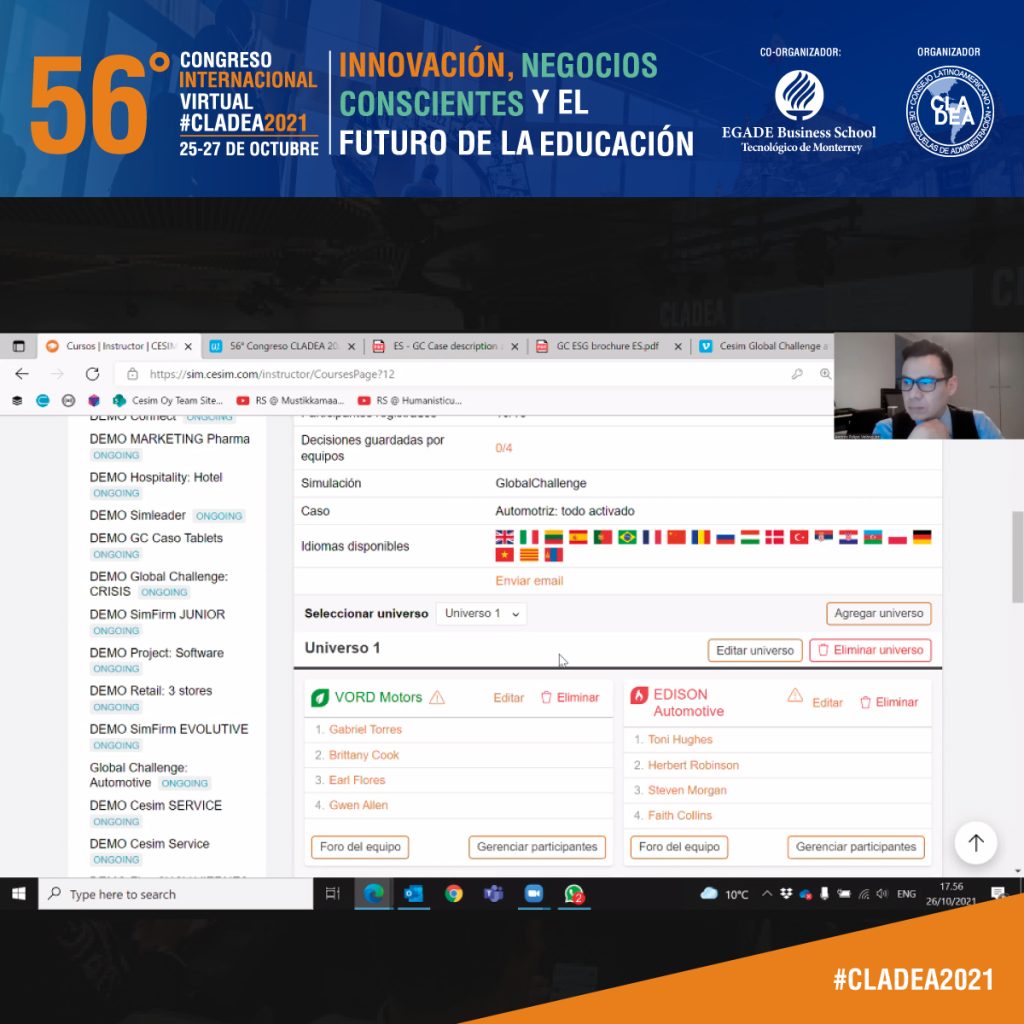The image size is (1024, 1024).
Task: Open participant Faith Collins
Action: click(x=680, y=815)
